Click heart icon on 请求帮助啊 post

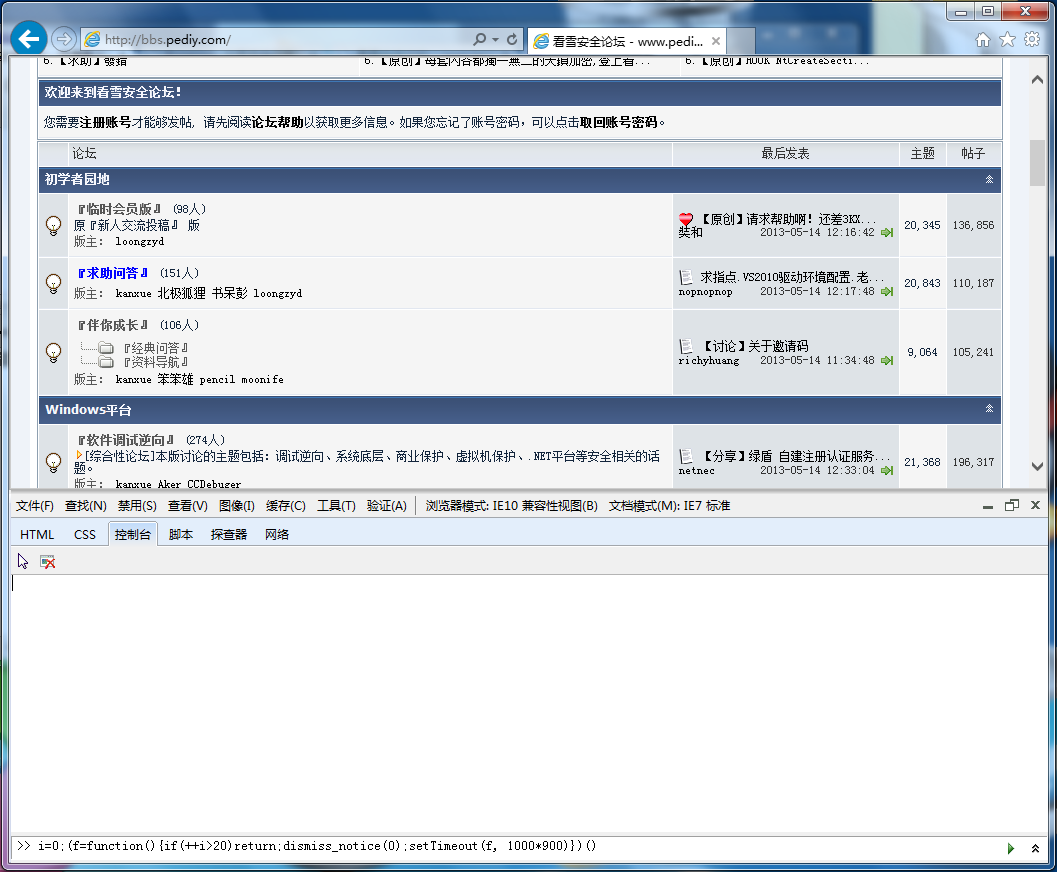coord(686,219)
